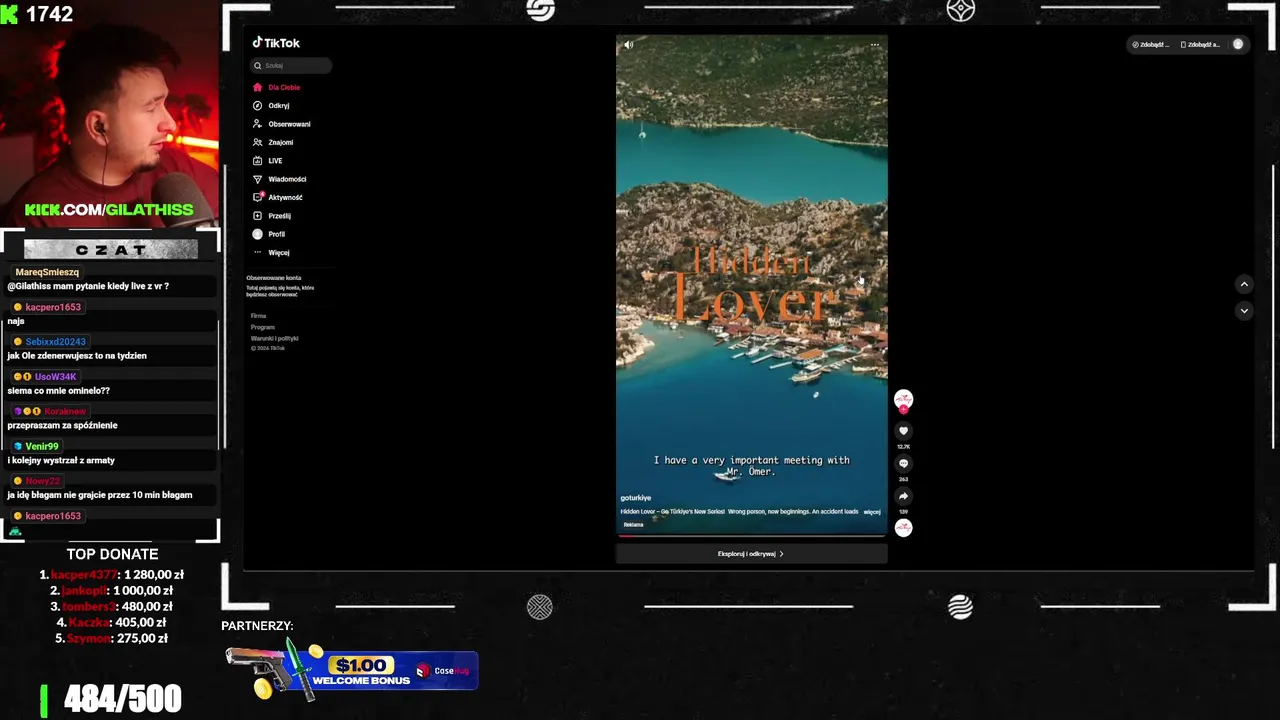Viewport: 1280px width, 720px height.
Task: Click the compass icon beside Odkryj
Action: pos(257,105)
